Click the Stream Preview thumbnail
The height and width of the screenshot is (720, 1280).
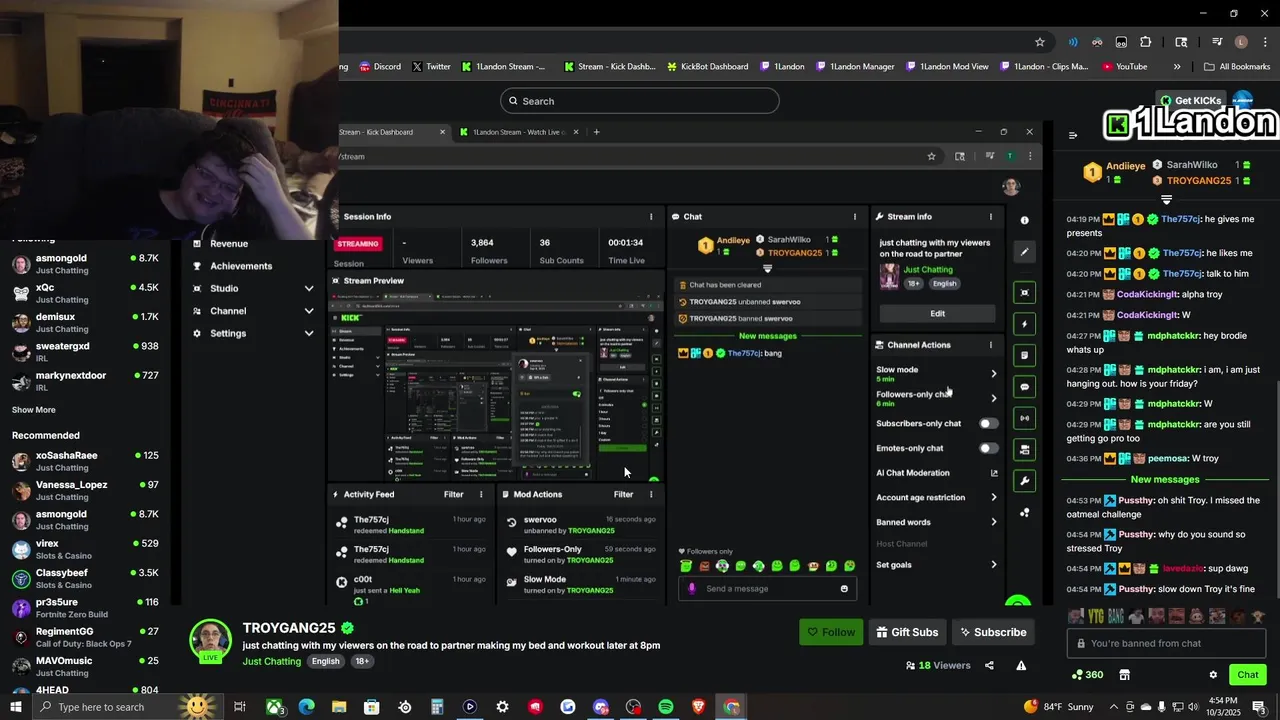click(498, 385)
